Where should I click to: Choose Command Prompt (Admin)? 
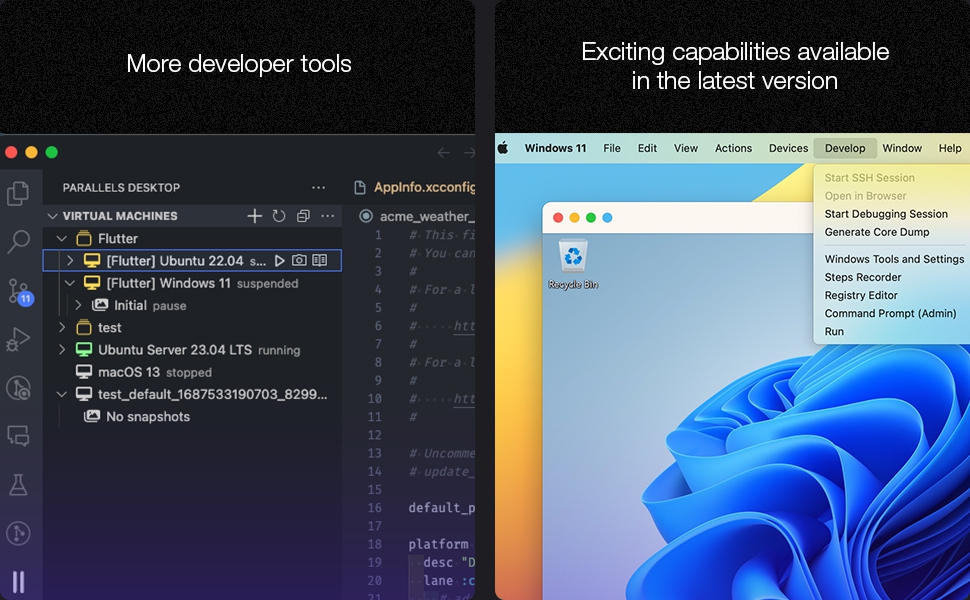(x=890, y=313)
